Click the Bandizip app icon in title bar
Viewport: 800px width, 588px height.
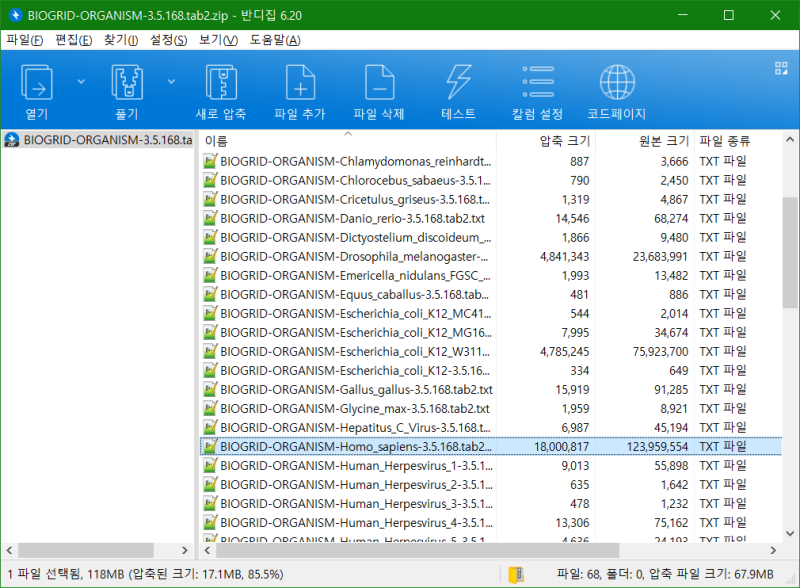click(x=15, y=15)
